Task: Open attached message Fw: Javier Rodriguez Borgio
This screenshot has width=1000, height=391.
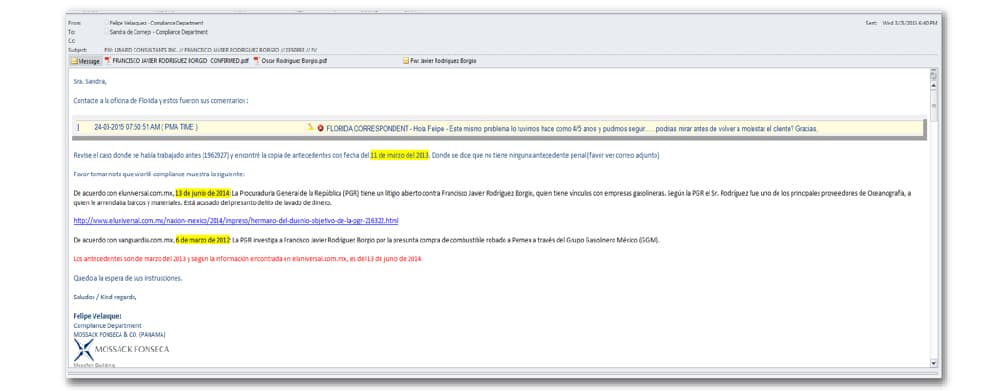Action: pyautogui.click(x=439, y=61)
